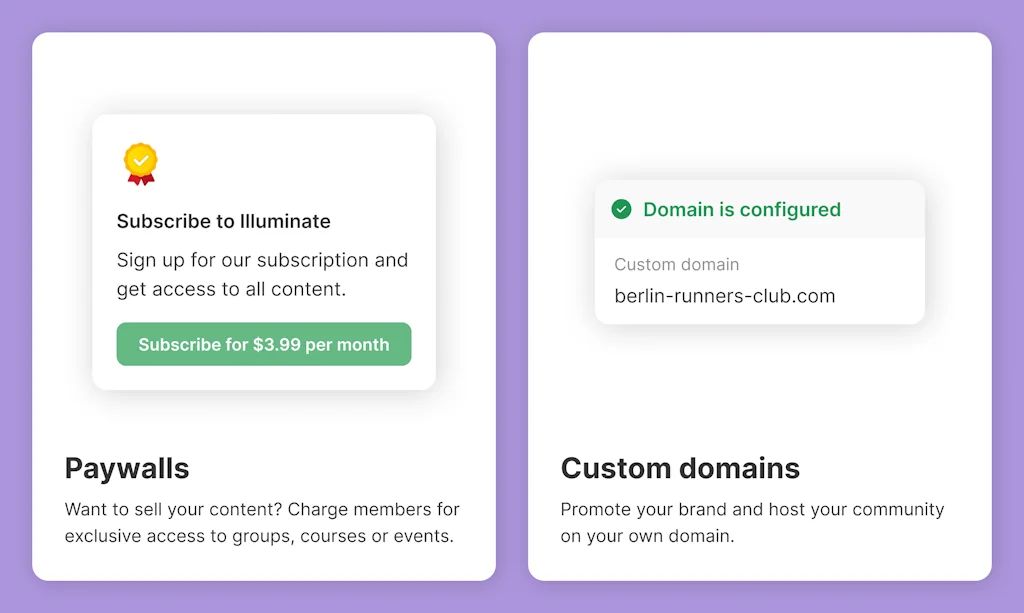This screenshot has width=1024, height=613.
Task: Click the "Subscribe to Illuminate" title
Action: (223, 221)
